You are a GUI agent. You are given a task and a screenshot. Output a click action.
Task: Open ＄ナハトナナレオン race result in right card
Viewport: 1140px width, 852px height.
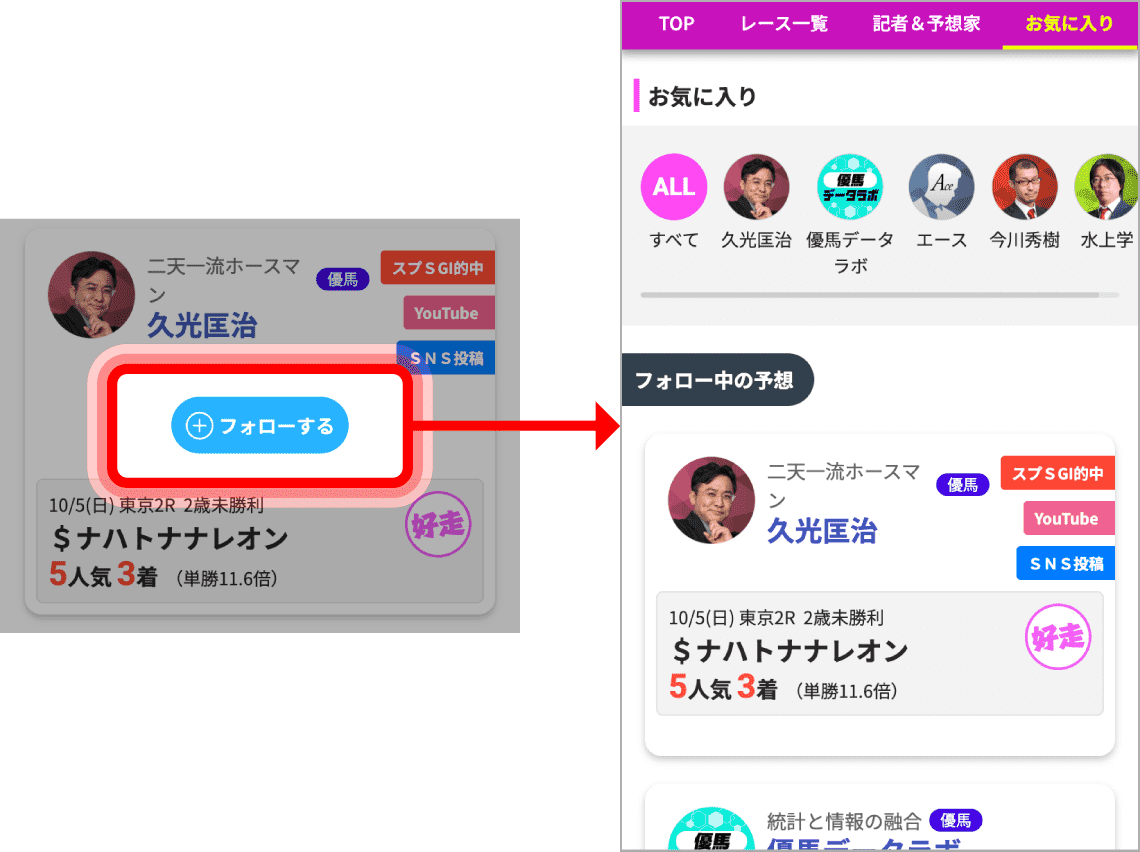coord(880,653)
